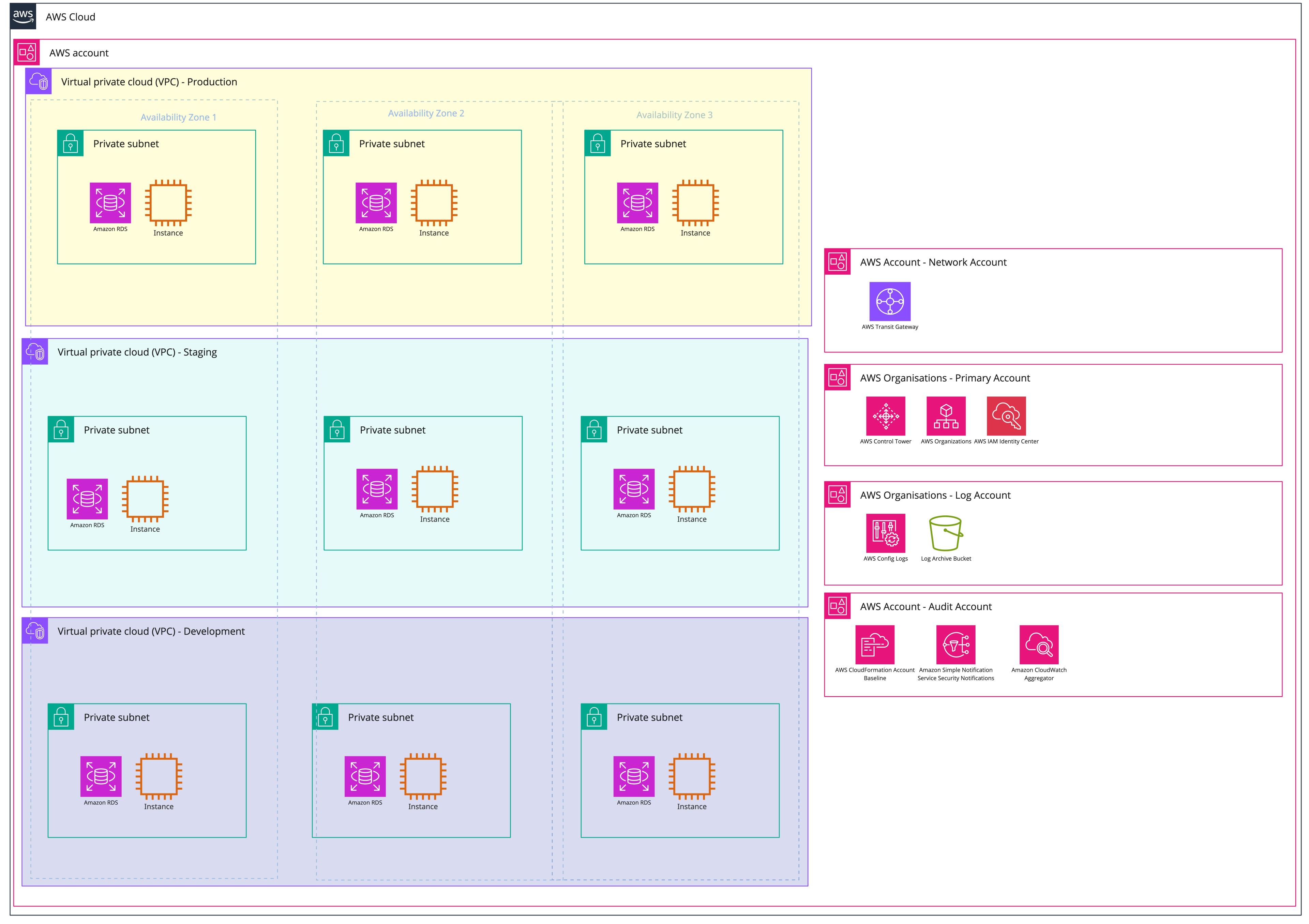
Task: Click Amazon RDS icon in Production Zone 3
Action: [x=638, y=203]
